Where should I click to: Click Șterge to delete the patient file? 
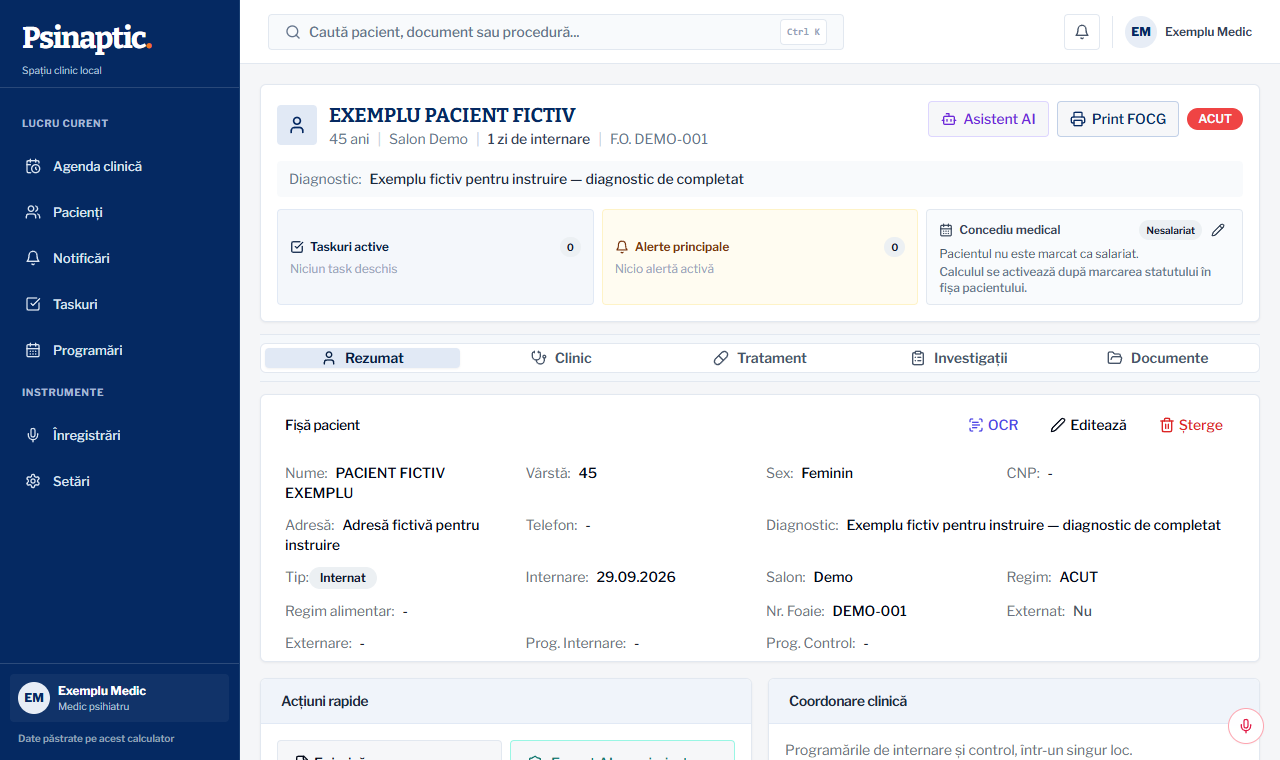tap(1191, 425)
